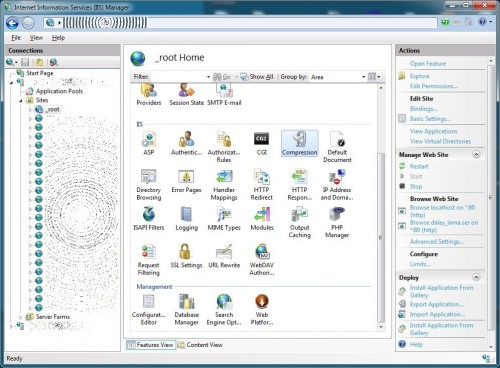Collapse the Sites tree node
Screen dimensions: 500x368
[x=21, y=100]
